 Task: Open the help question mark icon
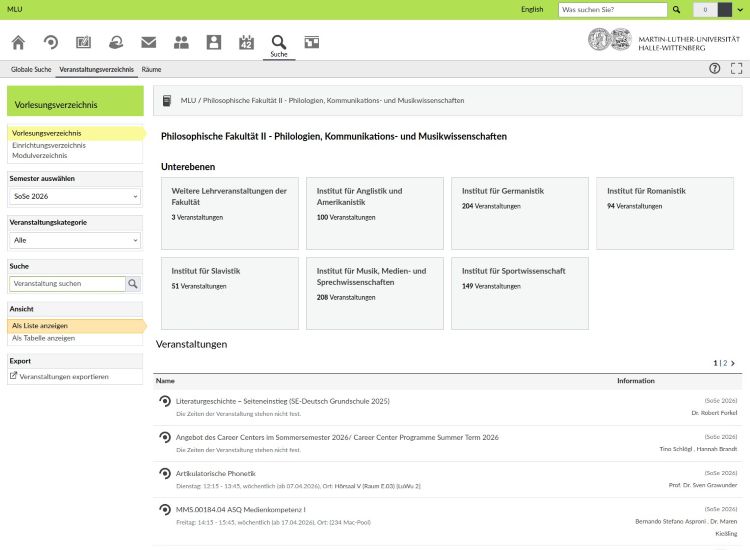714,68
